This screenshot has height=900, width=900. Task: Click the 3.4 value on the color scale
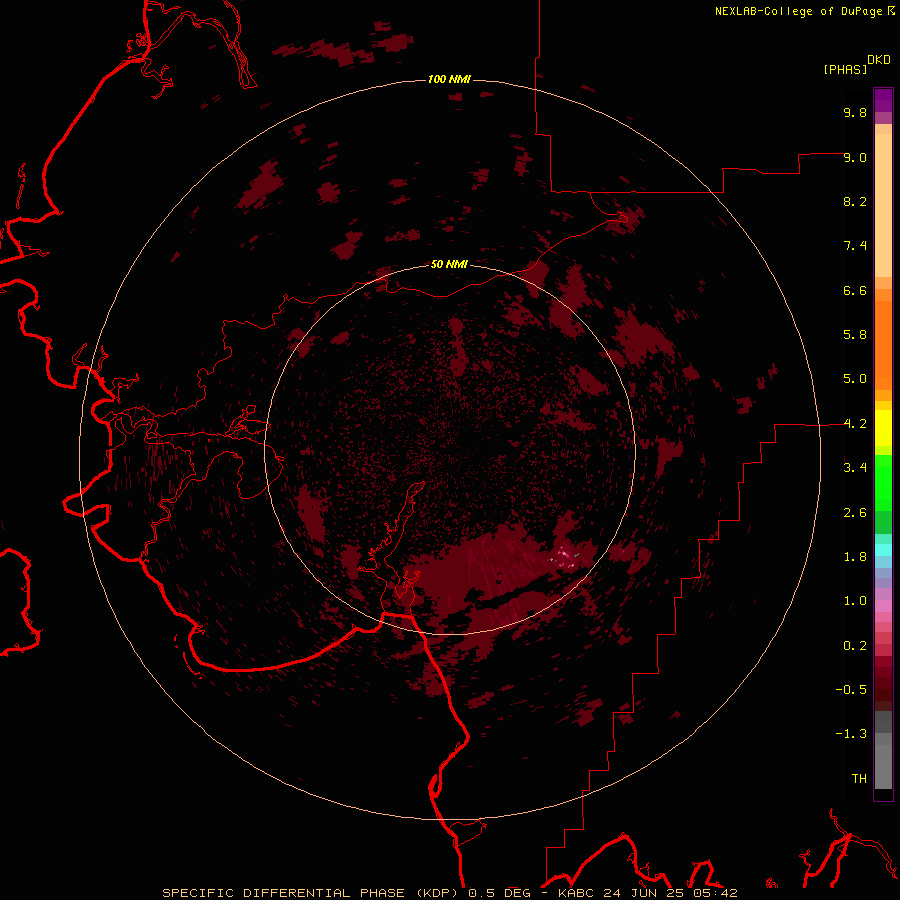click(855, 468)
